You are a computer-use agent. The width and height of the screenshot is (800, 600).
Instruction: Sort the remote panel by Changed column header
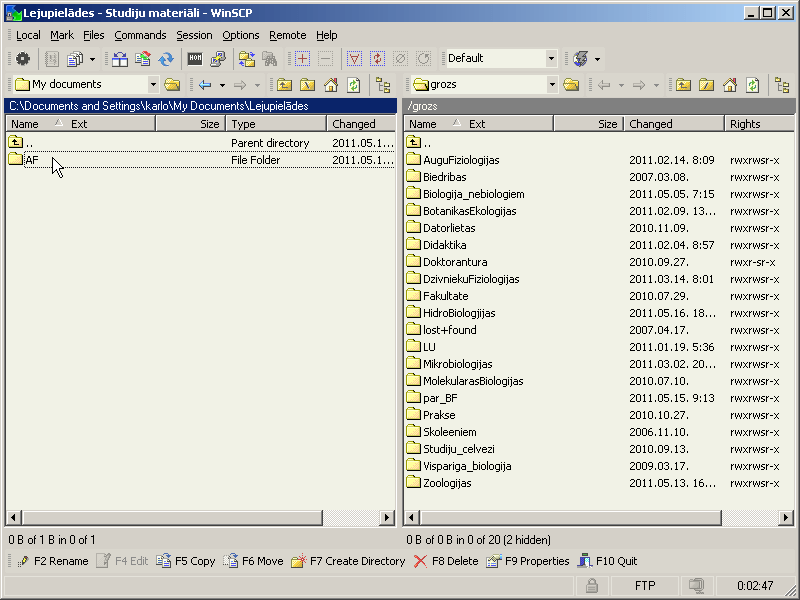(x=674, y=124)
